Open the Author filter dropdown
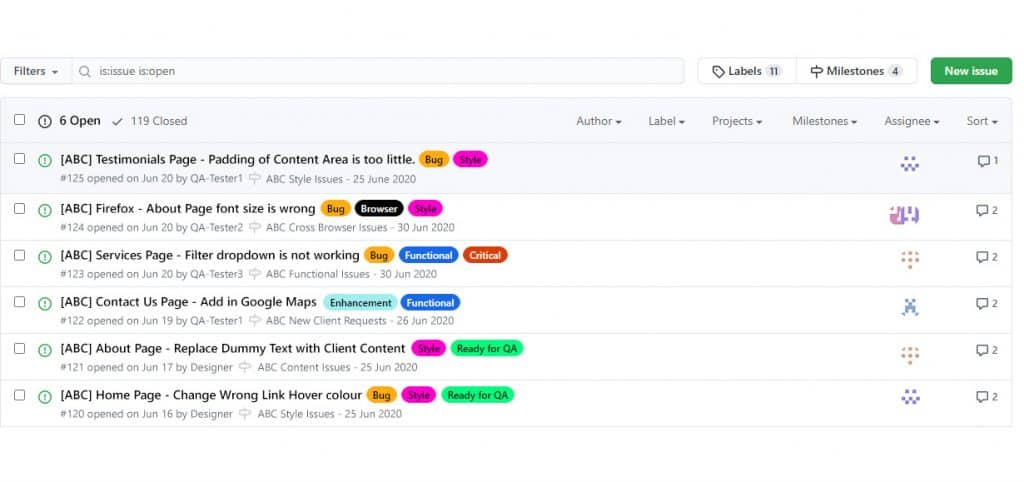Viewport: 1024px width, 482px height. click(598, 121)
